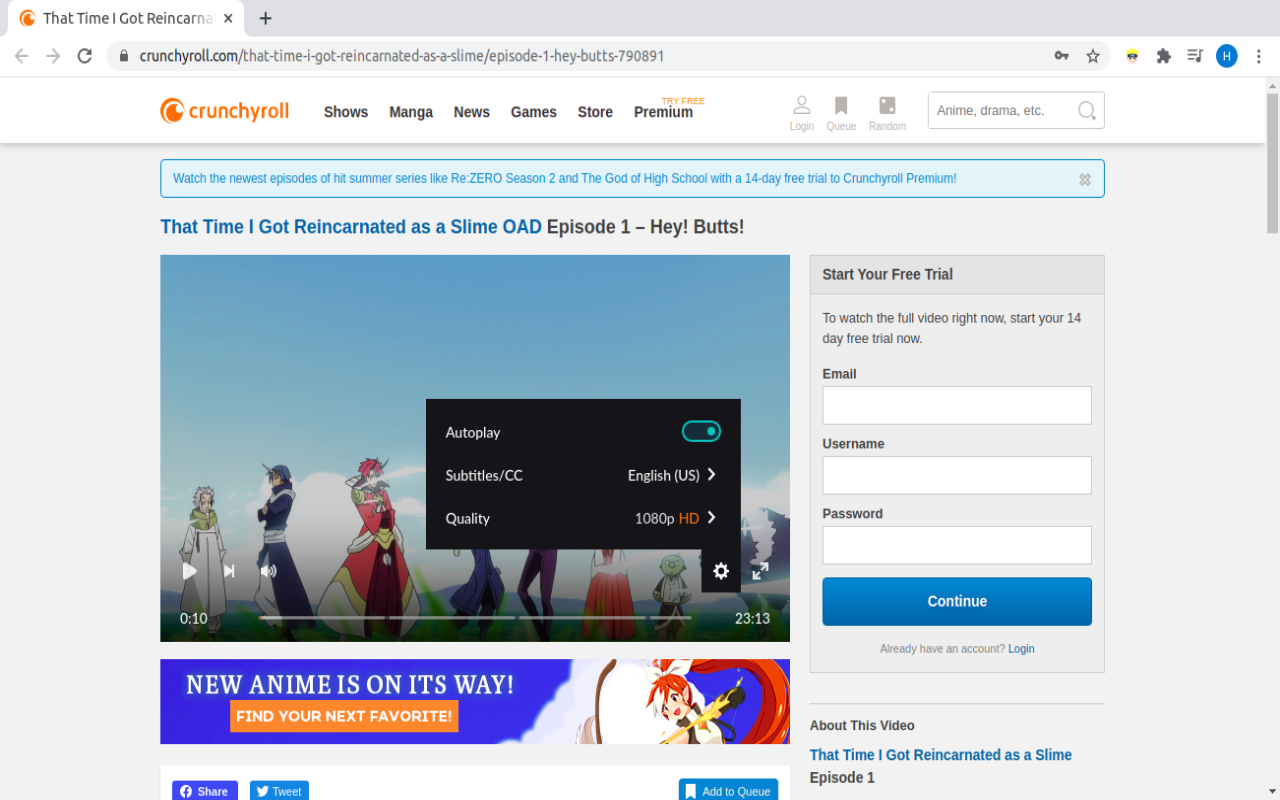
Task: Skip to the next episode
Action: tap(229, 571)
